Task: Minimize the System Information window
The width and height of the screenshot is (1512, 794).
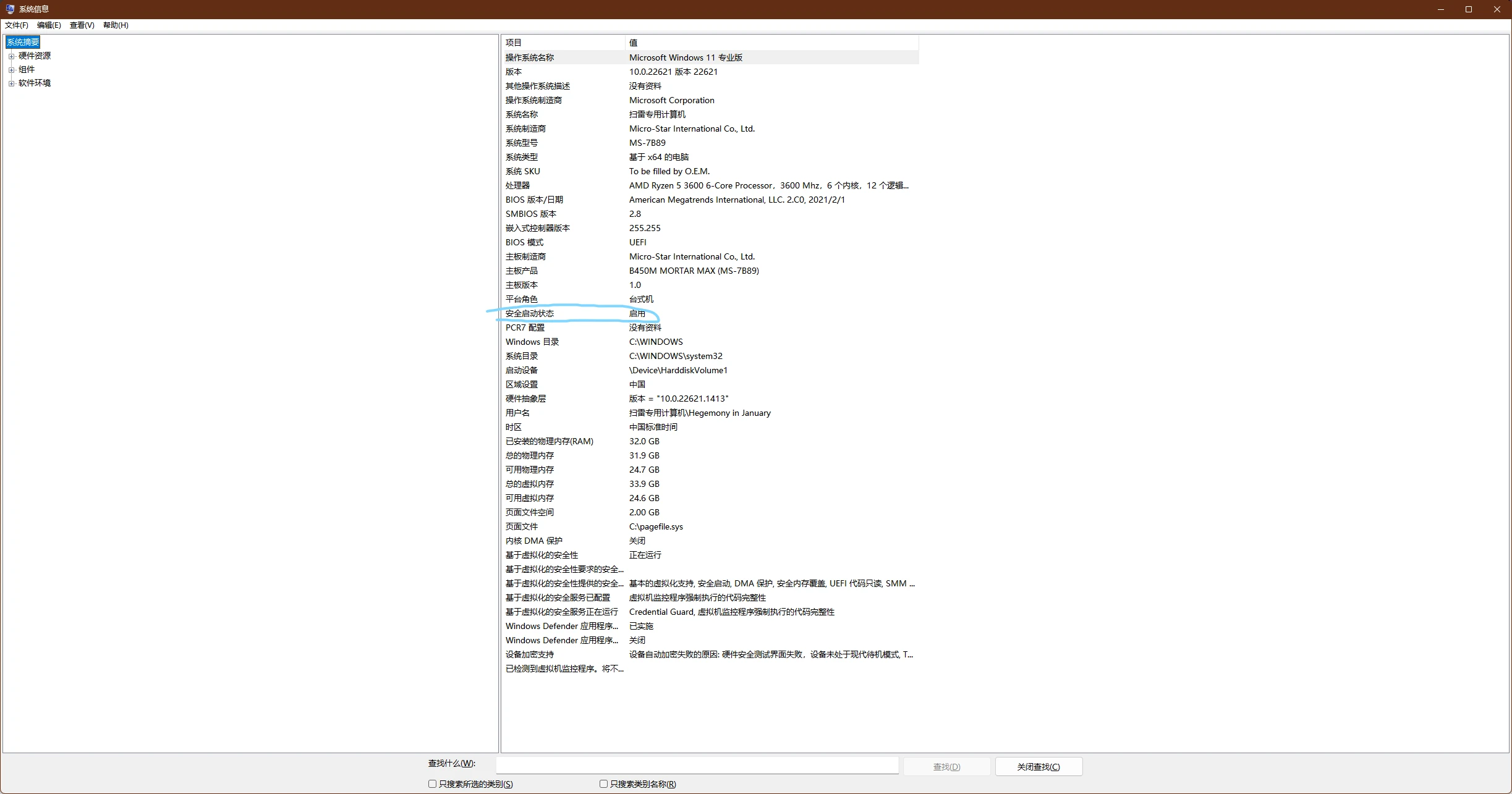Action: 1440,9
